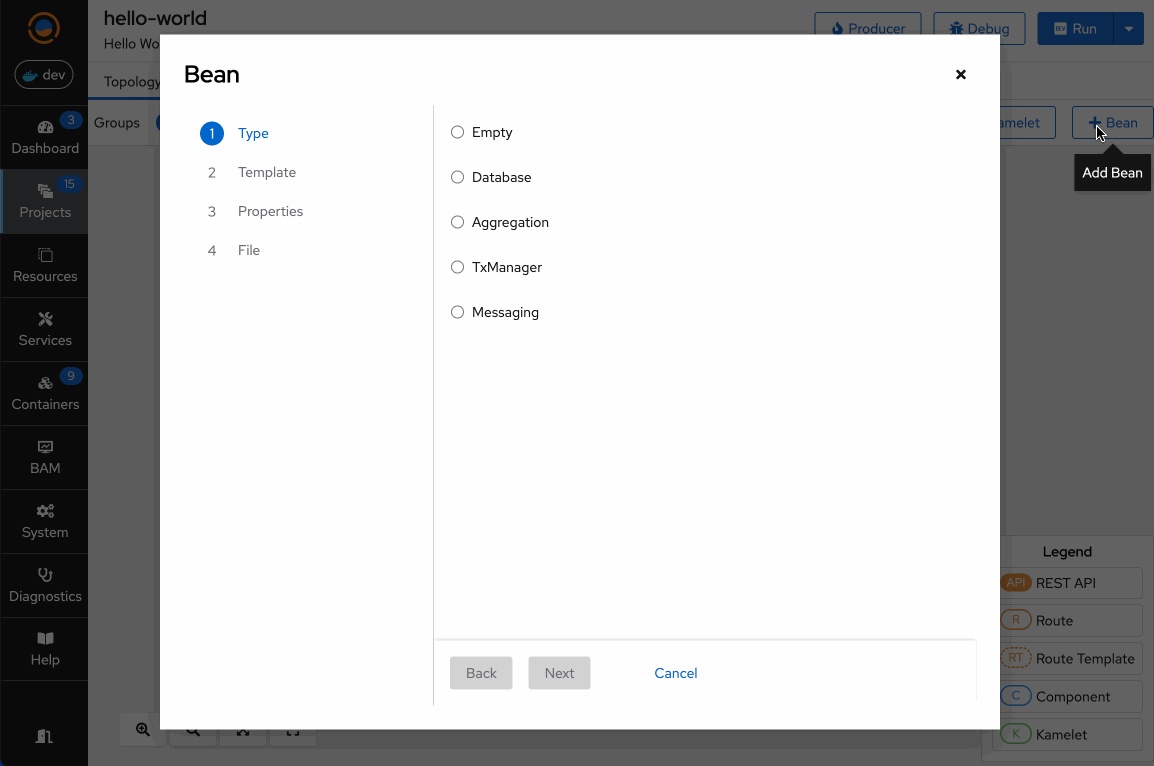
Task: Close the Bean dialog with X
Action: [x=960, y=74]
